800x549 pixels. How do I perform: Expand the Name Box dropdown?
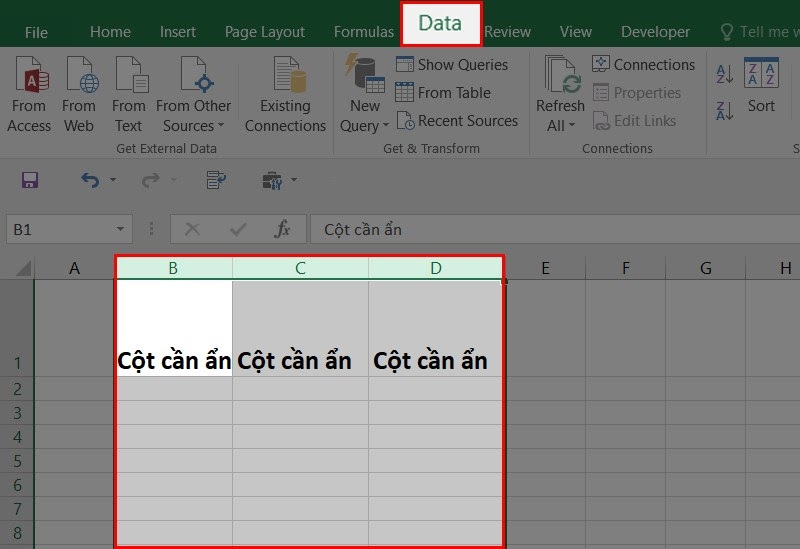pos(120,229)
